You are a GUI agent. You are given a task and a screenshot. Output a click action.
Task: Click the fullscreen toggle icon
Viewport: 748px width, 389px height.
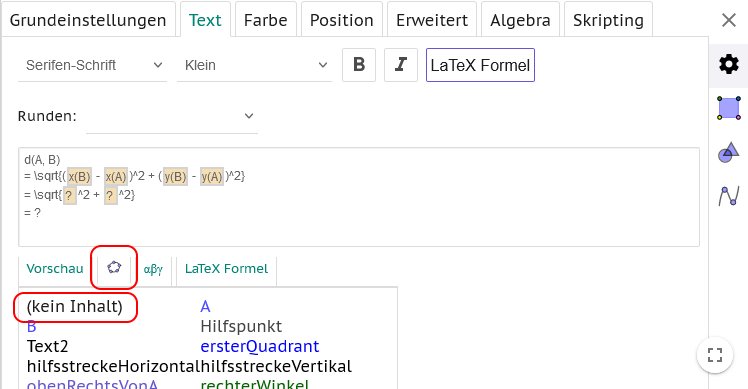tap(715, 355)
